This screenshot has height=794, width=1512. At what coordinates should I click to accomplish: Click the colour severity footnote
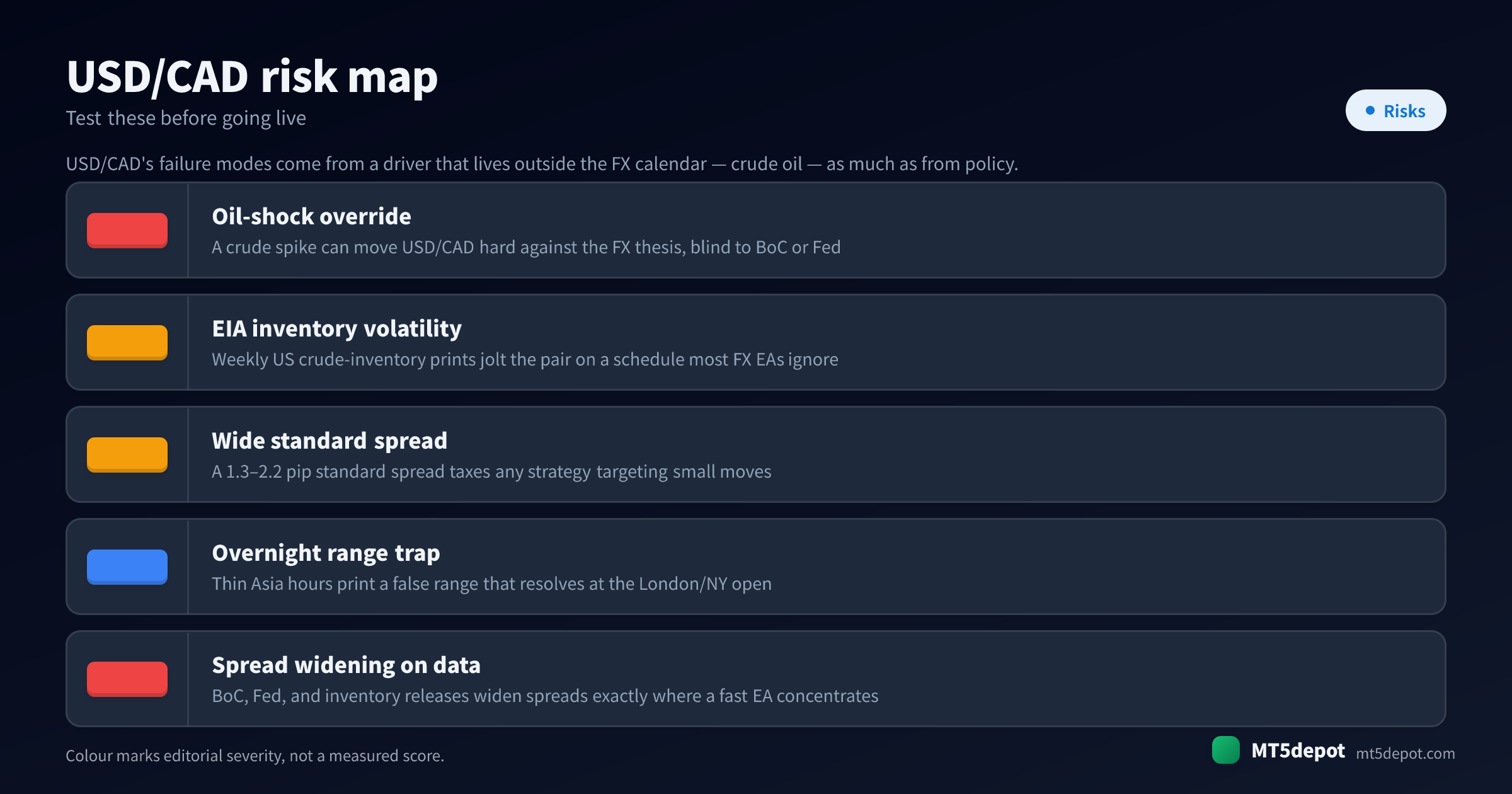pos(255,756)
